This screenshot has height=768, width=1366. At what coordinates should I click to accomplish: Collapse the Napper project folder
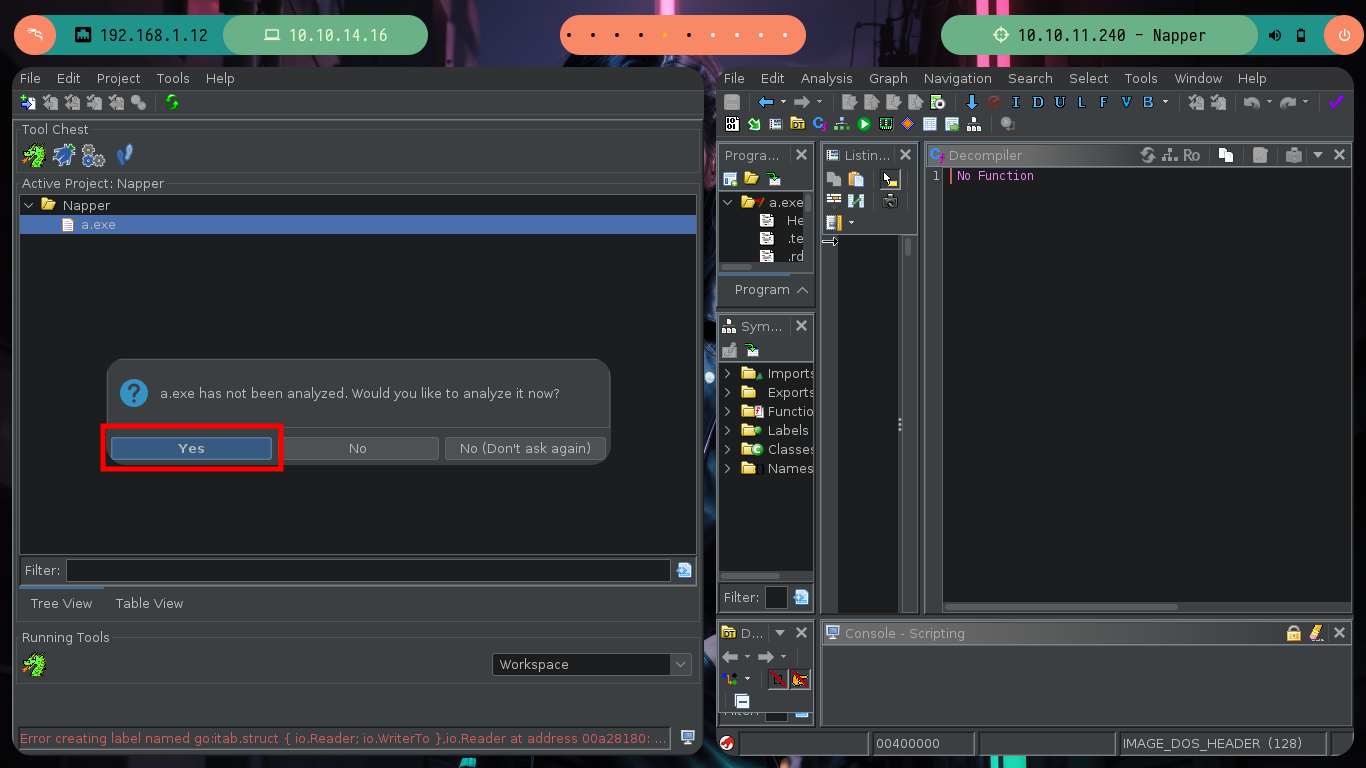[28, 205]
